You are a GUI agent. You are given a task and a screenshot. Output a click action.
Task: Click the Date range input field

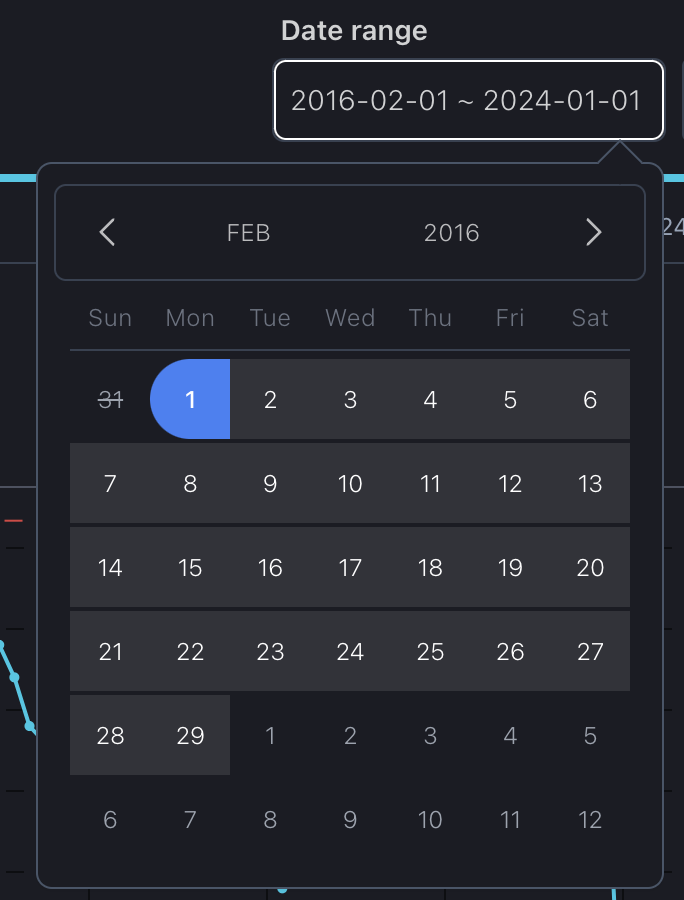pos(468,100)
